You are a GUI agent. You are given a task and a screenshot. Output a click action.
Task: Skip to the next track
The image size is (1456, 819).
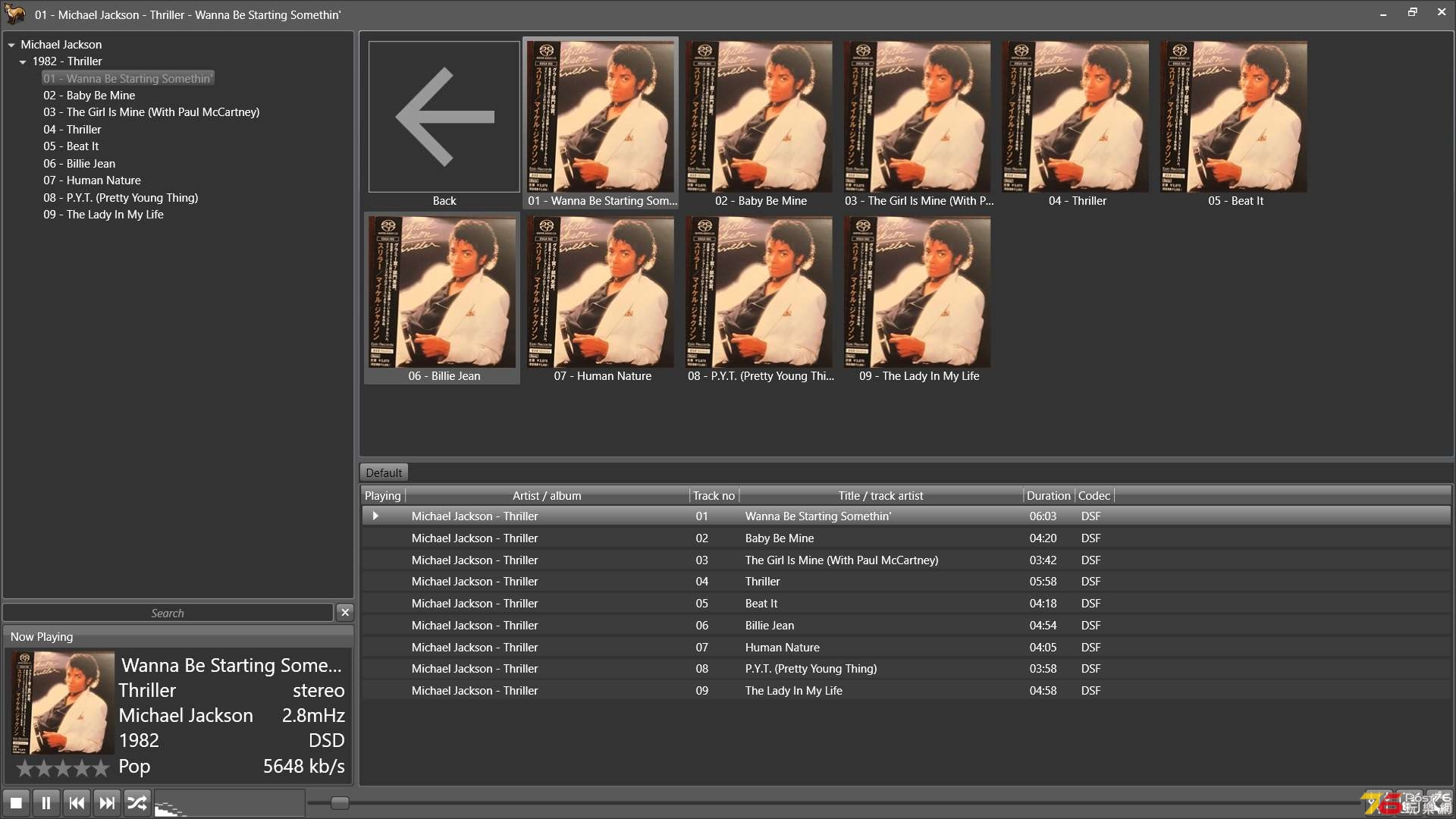107,802
